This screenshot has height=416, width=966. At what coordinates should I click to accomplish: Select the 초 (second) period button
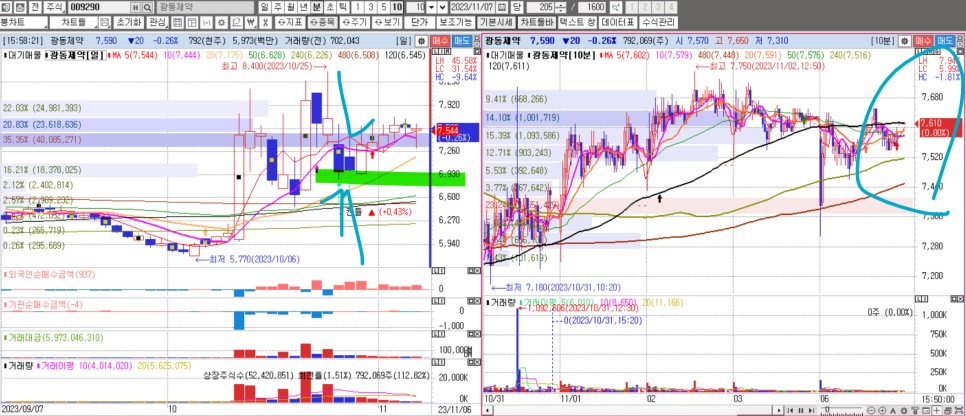(330, 7)
